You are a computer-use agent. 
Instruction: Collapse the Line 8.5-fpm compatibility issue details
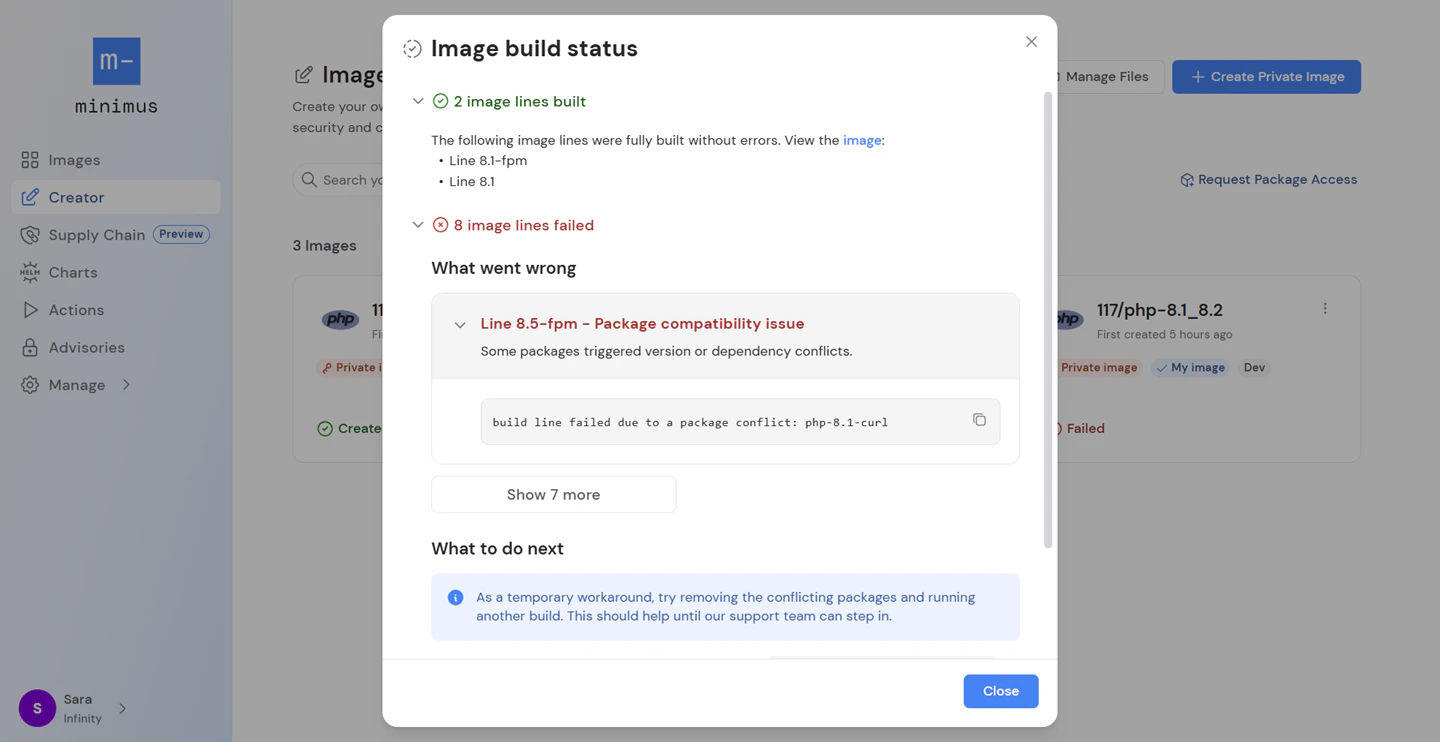click(460, 324)
